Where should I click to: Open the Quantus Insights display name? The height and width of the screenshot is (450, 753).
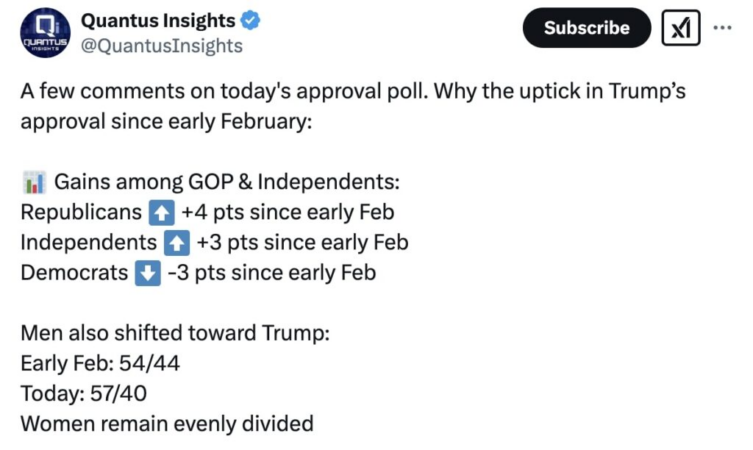coord(158,21)
